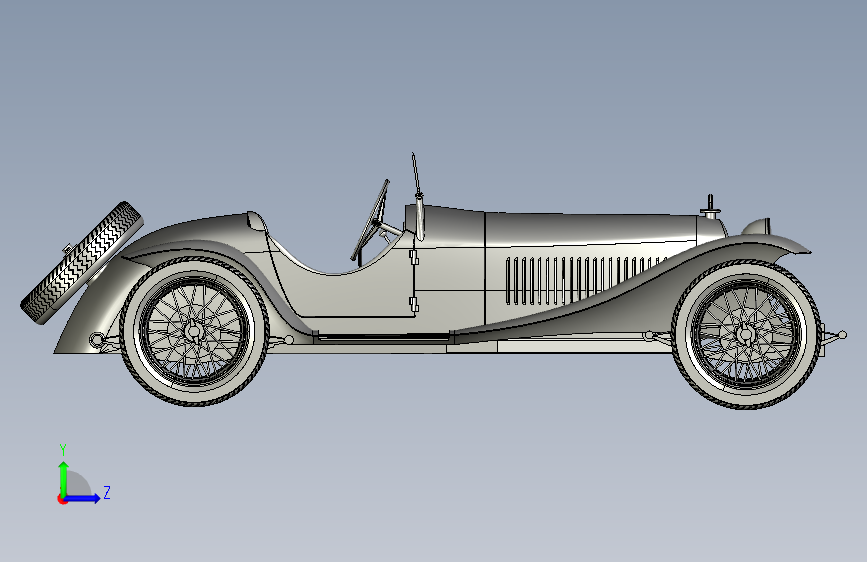This screenshot has width=867, height=562.
Task: Select the radiator cap atop the hood
Action: [711, 205]
